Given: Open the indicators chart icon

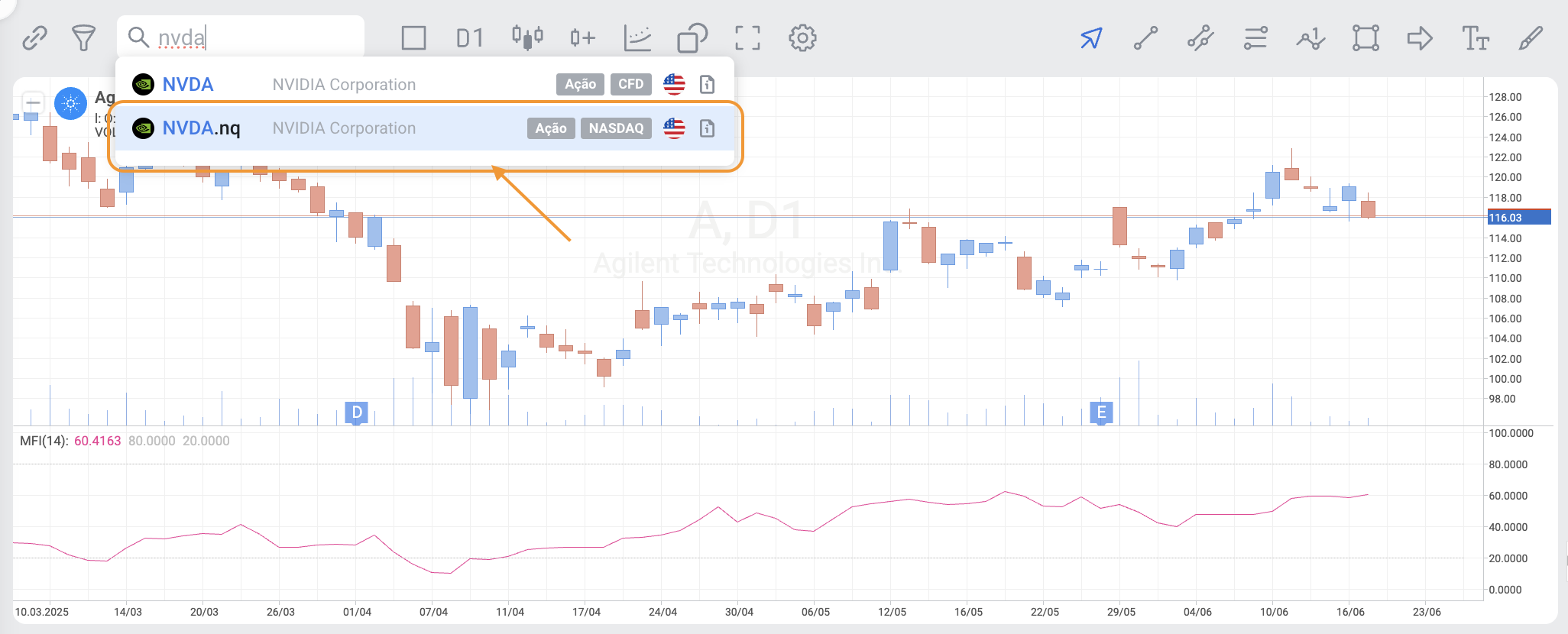Looking at the screenshot, I should (x=637, y=37).
